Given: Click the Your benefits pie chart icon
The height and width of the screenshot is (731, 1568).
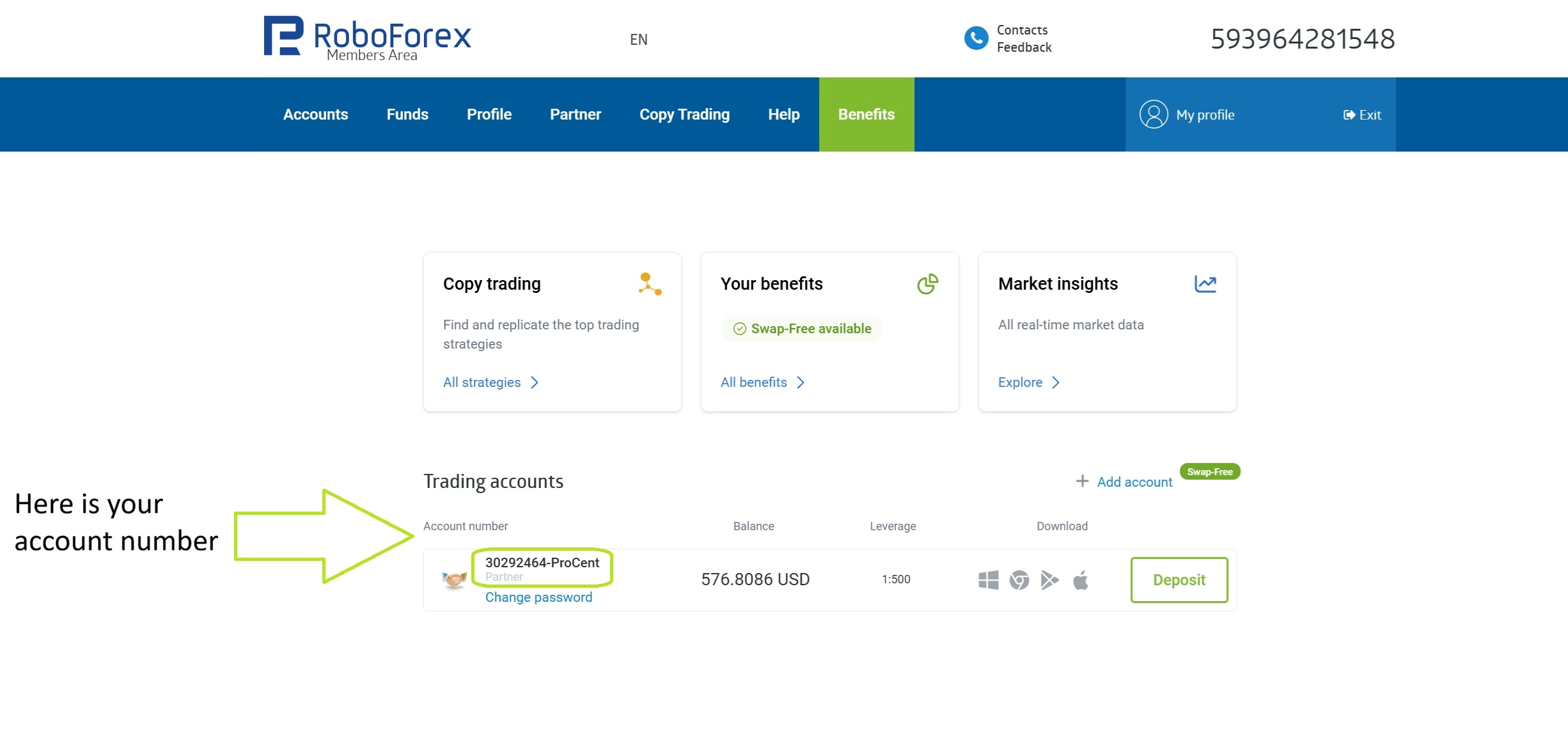Looking at the screenshot, I should tap(927, 284).
